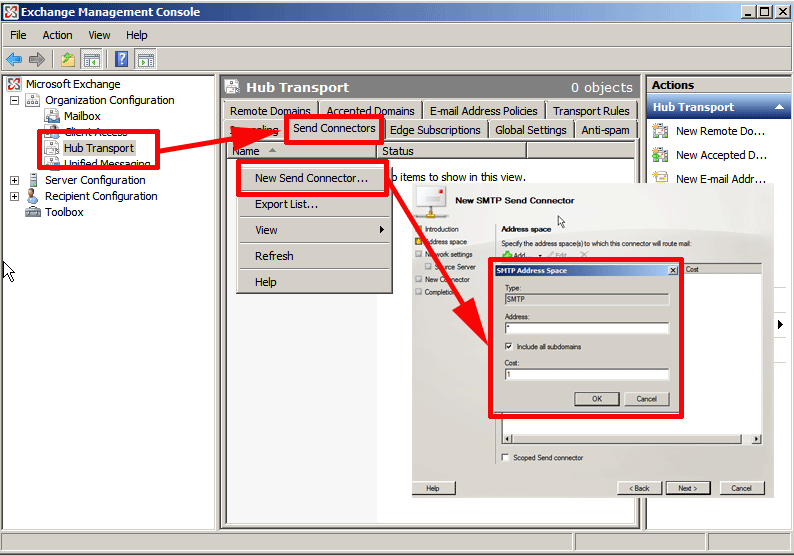Switch to the Global Settings tab
Screen dimensions: 794x556
pos(531,130)
